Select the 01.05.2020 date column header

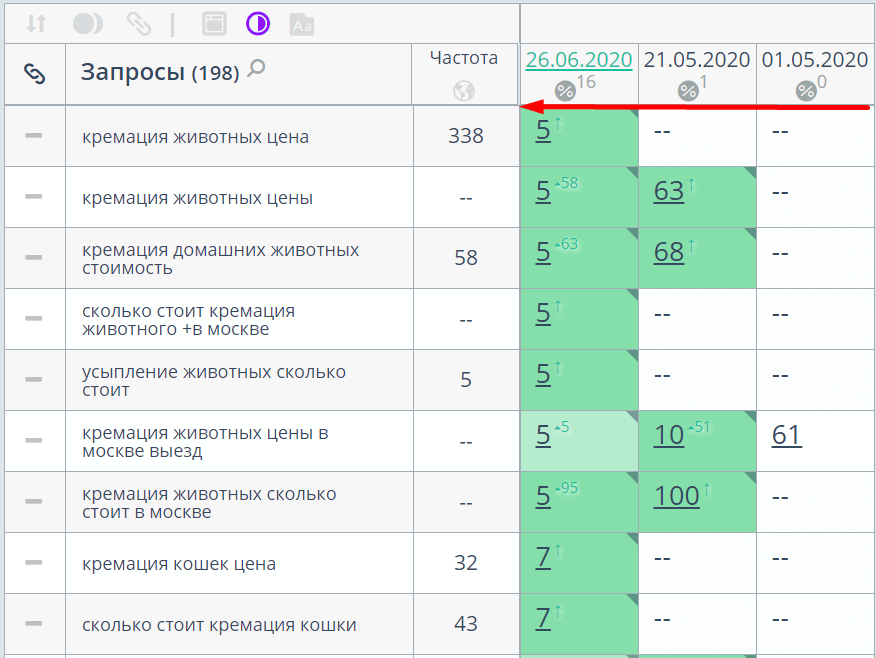click(815, 60)
